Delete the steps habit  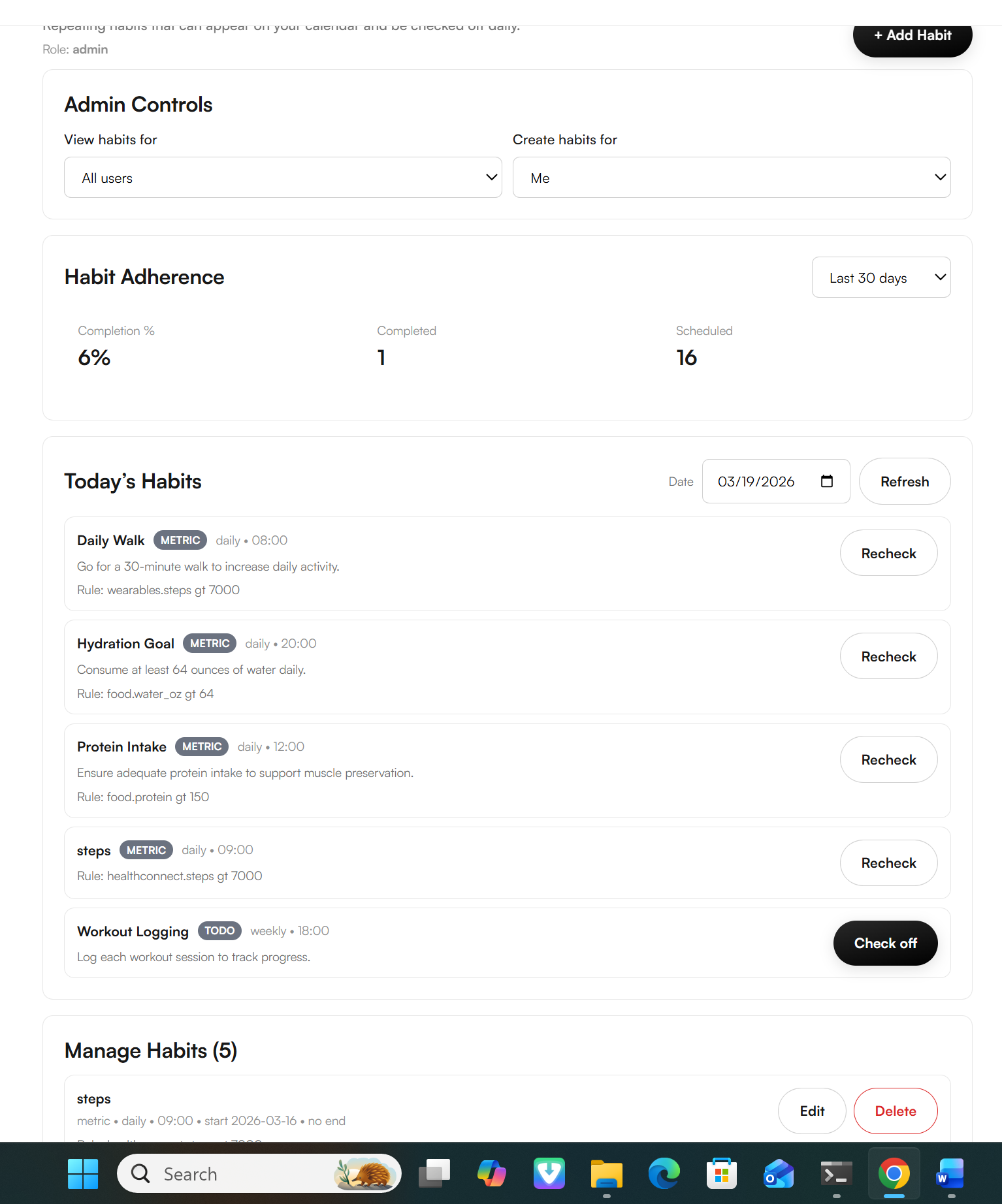click(x=896, y=1111)
